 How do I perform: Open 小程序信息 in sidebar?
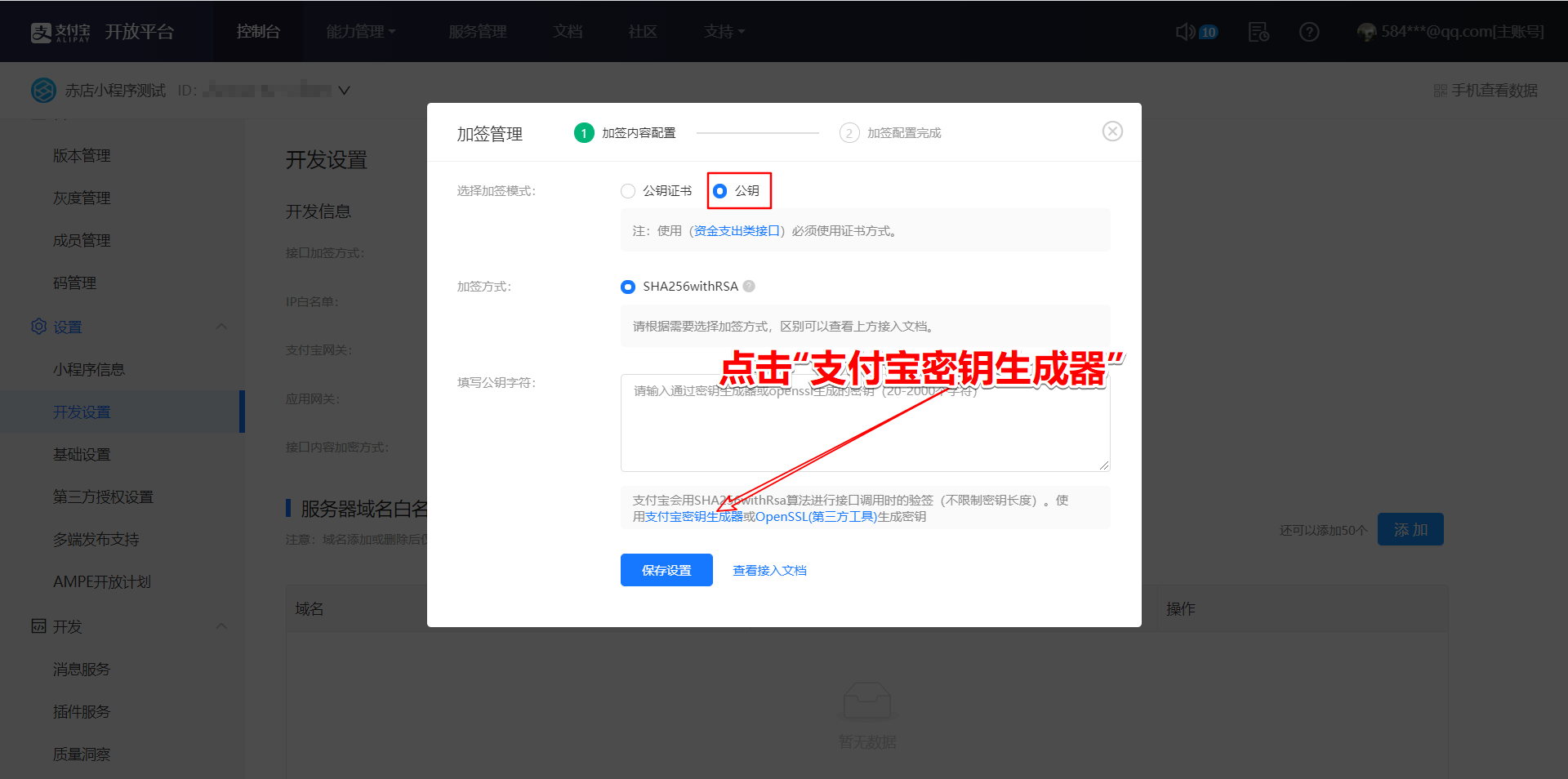pos(89,370)
